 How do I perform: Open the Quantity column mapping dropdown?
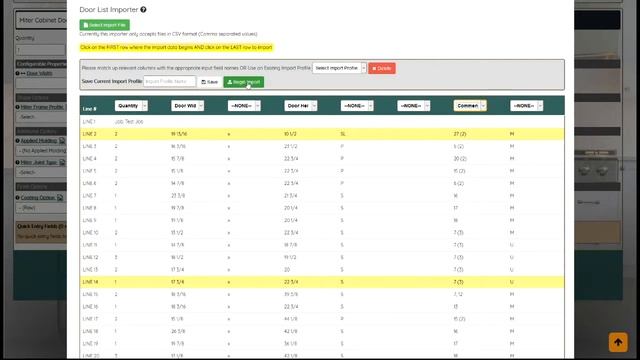click(x=131, y=106)
